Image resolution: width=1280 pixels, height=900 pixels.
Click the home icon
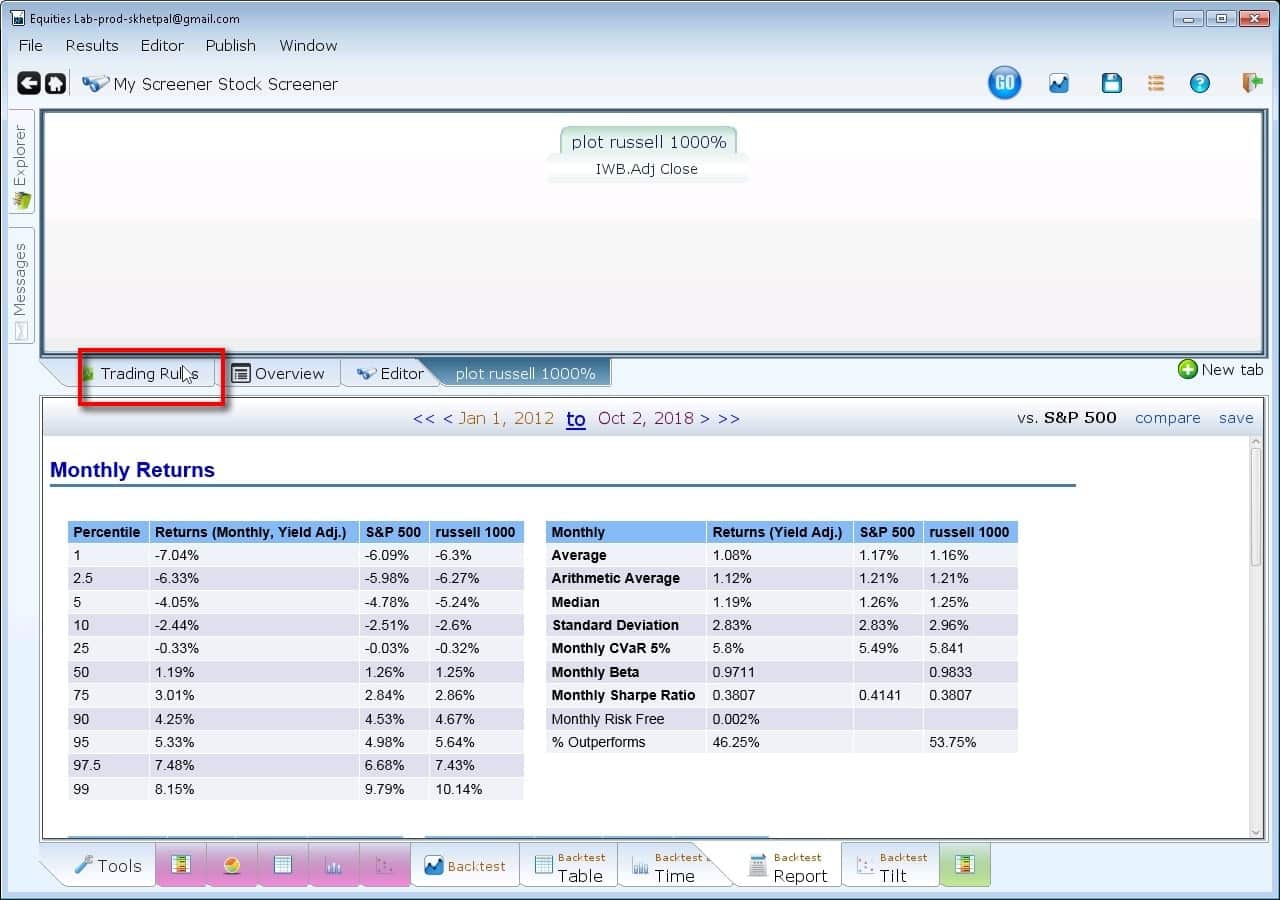click(x=56, y=84)
